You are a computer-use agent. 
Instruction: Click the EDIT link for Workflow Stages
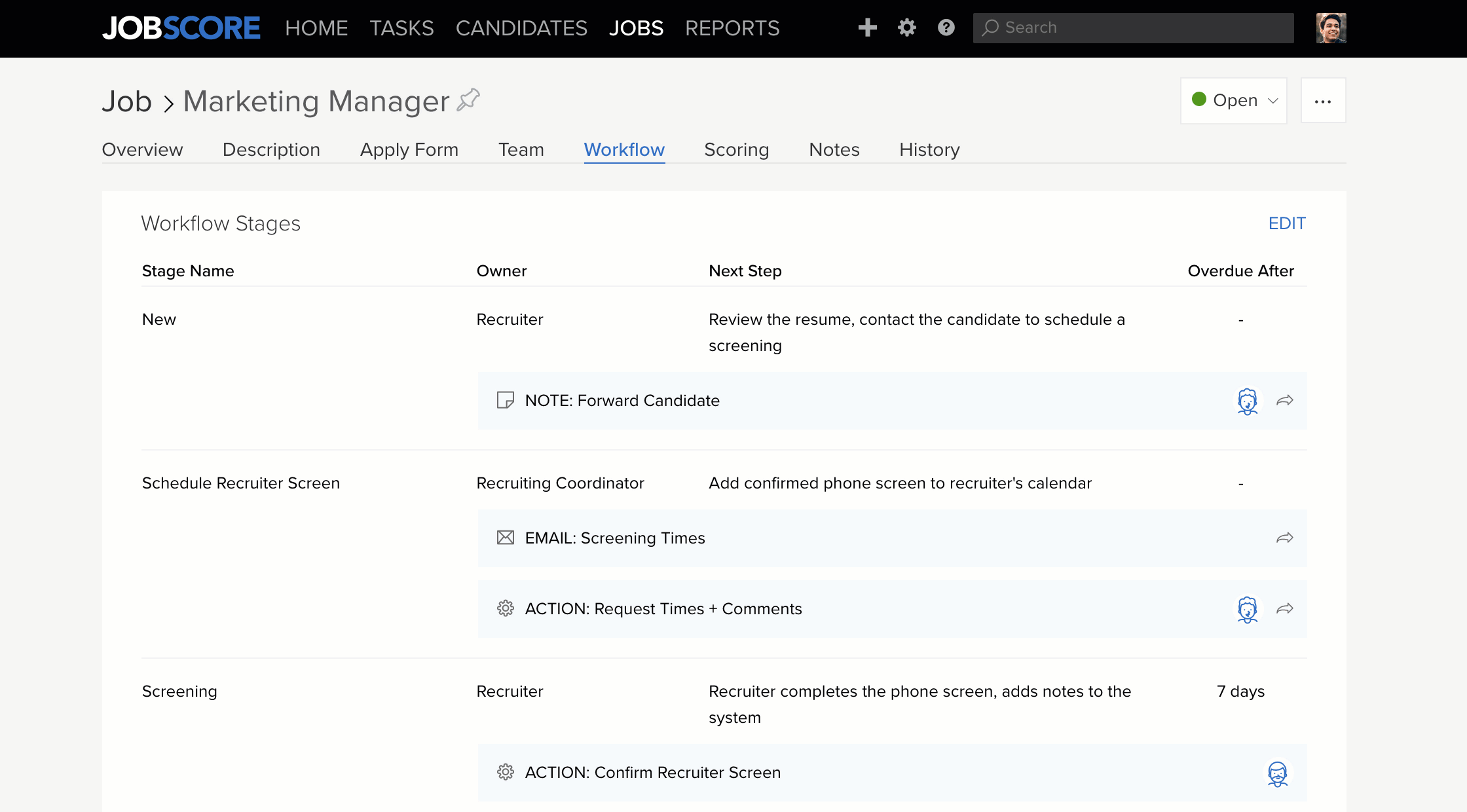click(1287, 223)
